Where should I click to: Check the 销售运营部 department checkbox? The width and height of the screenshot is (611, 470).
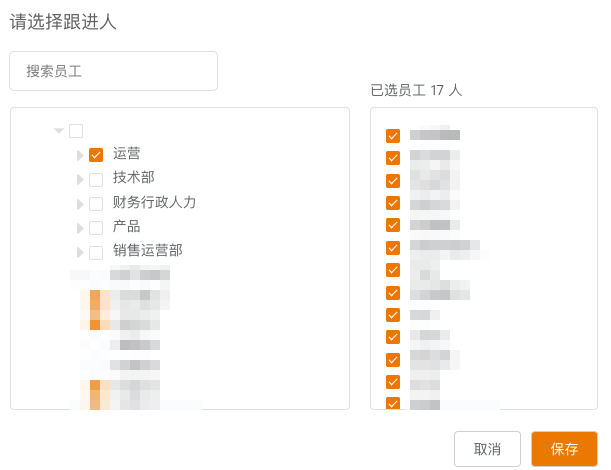point(96,252)
